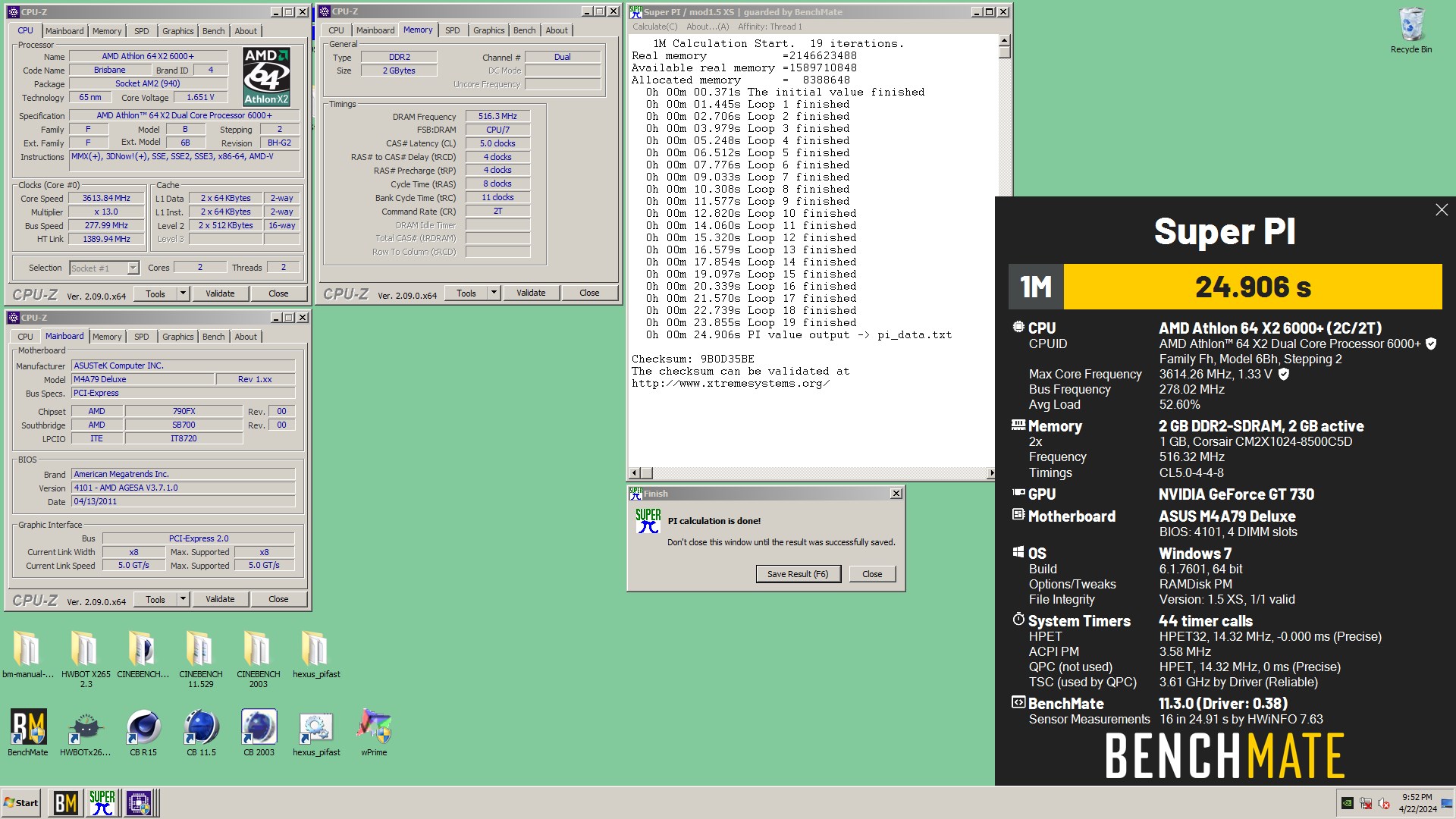The image size is (1456, 819).
Task: Expand Tools dropdown arrow in CPU-Z Memory window
Action: point(494,293)
